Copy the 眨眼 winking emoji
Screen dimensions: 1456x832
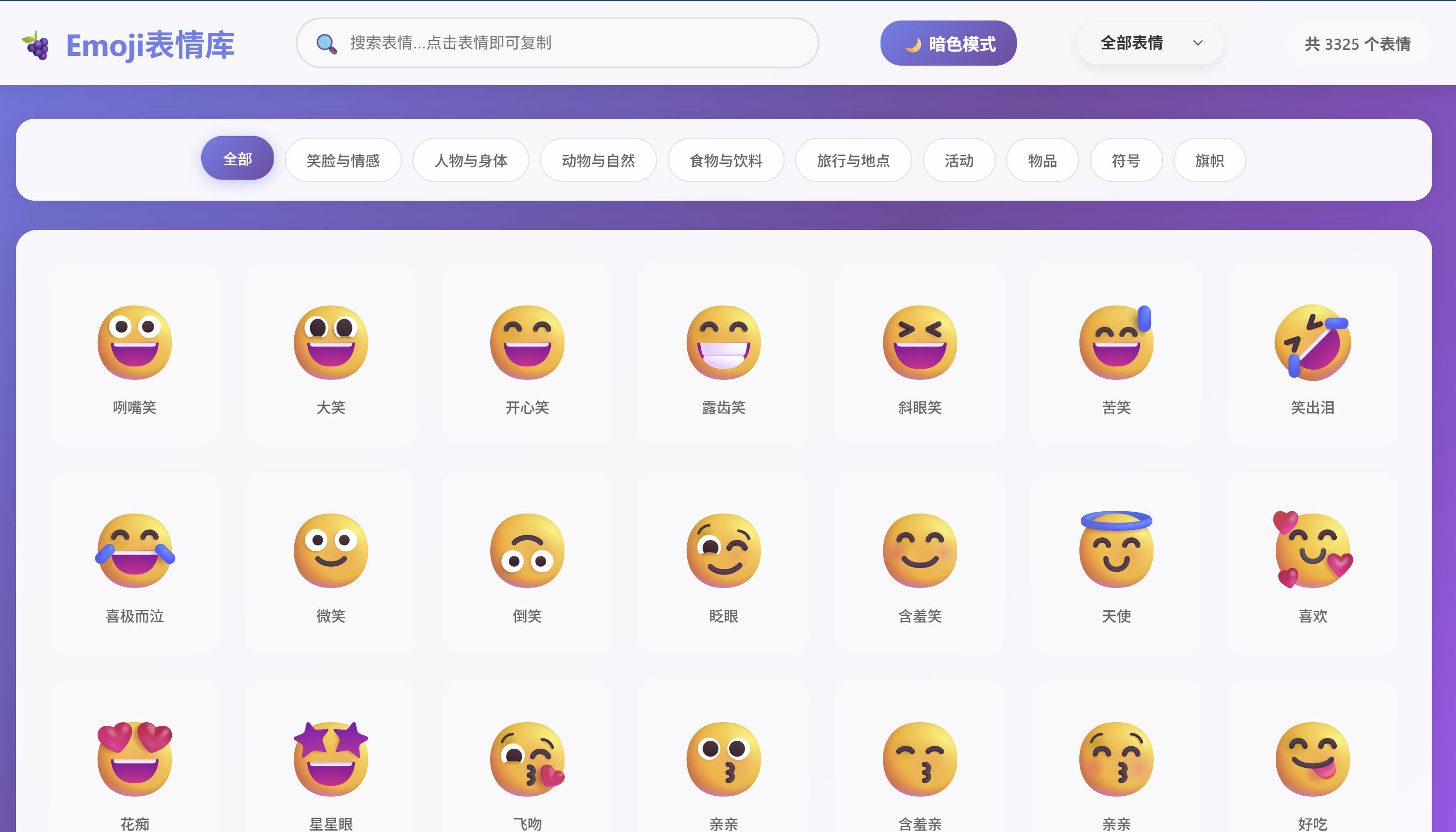coord(724,550)
